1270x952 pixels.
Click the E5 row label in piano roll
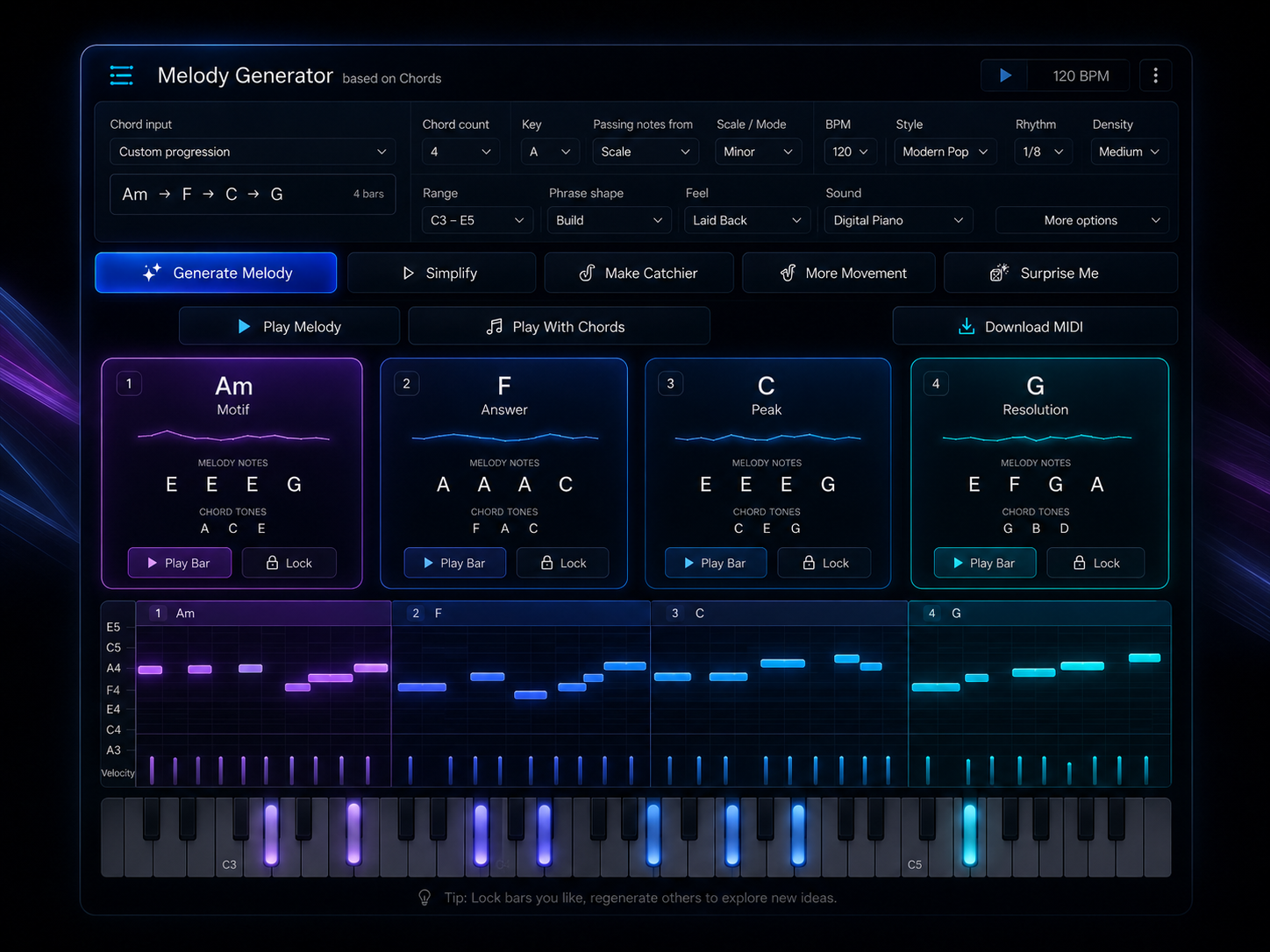tap(113, 627)
